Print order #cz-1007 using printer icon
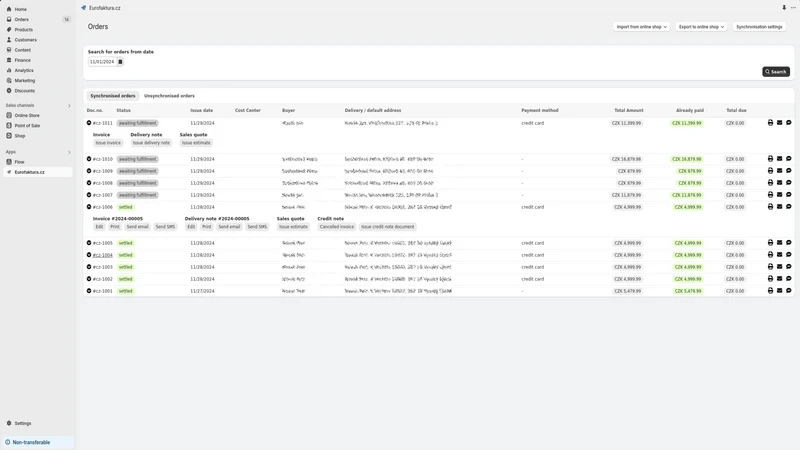The height and width of the screenshot is (450, 800). click(770, 195)
